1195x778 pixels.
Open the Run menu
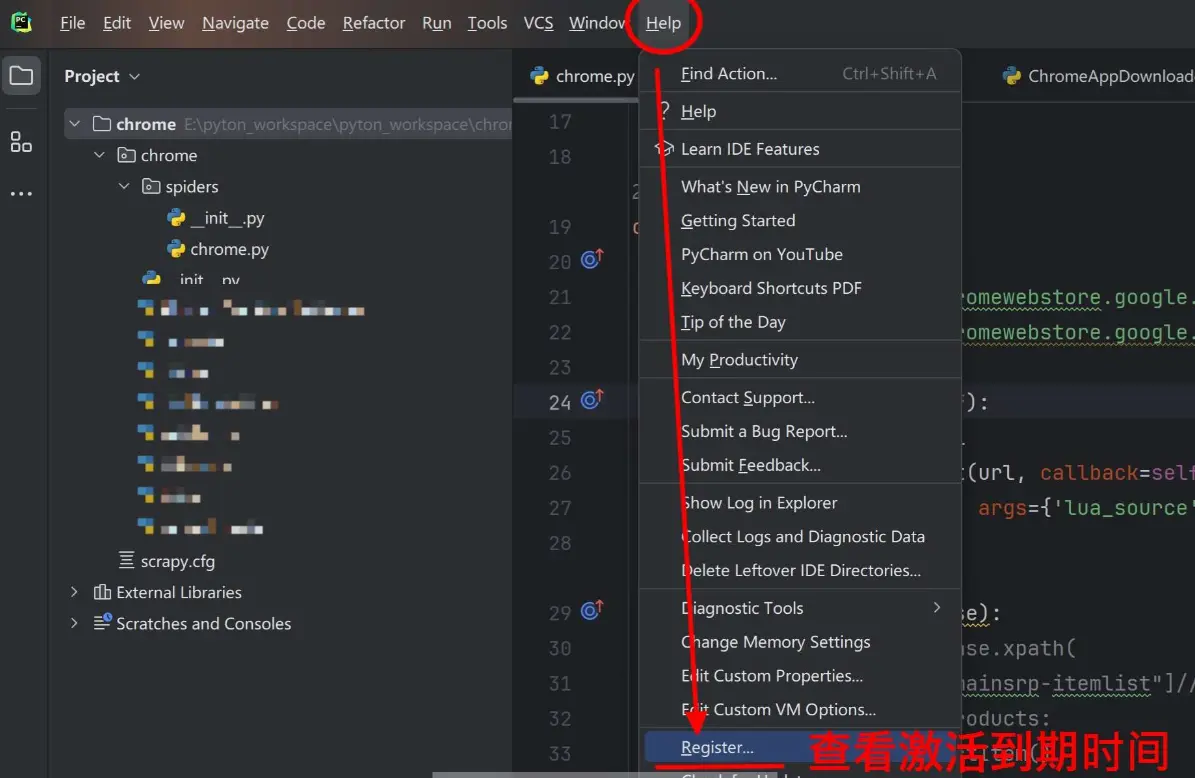point(437,23)
